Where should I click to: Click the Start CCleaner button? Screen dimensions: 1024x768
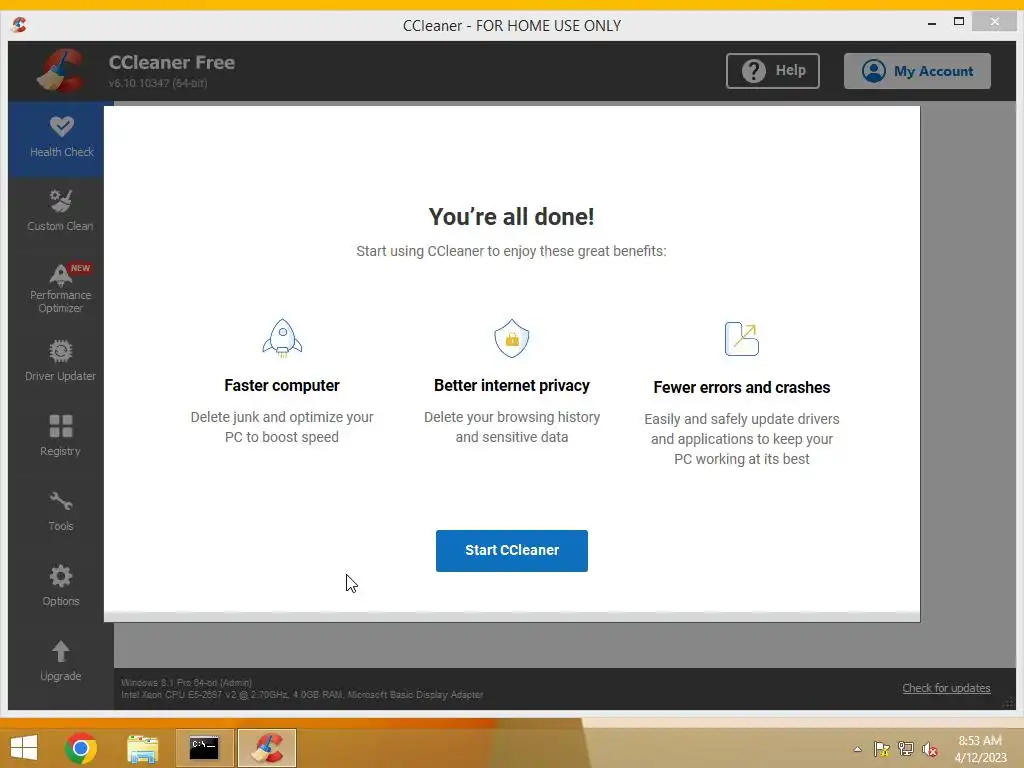pyautogui.click(x=511, y=551)
